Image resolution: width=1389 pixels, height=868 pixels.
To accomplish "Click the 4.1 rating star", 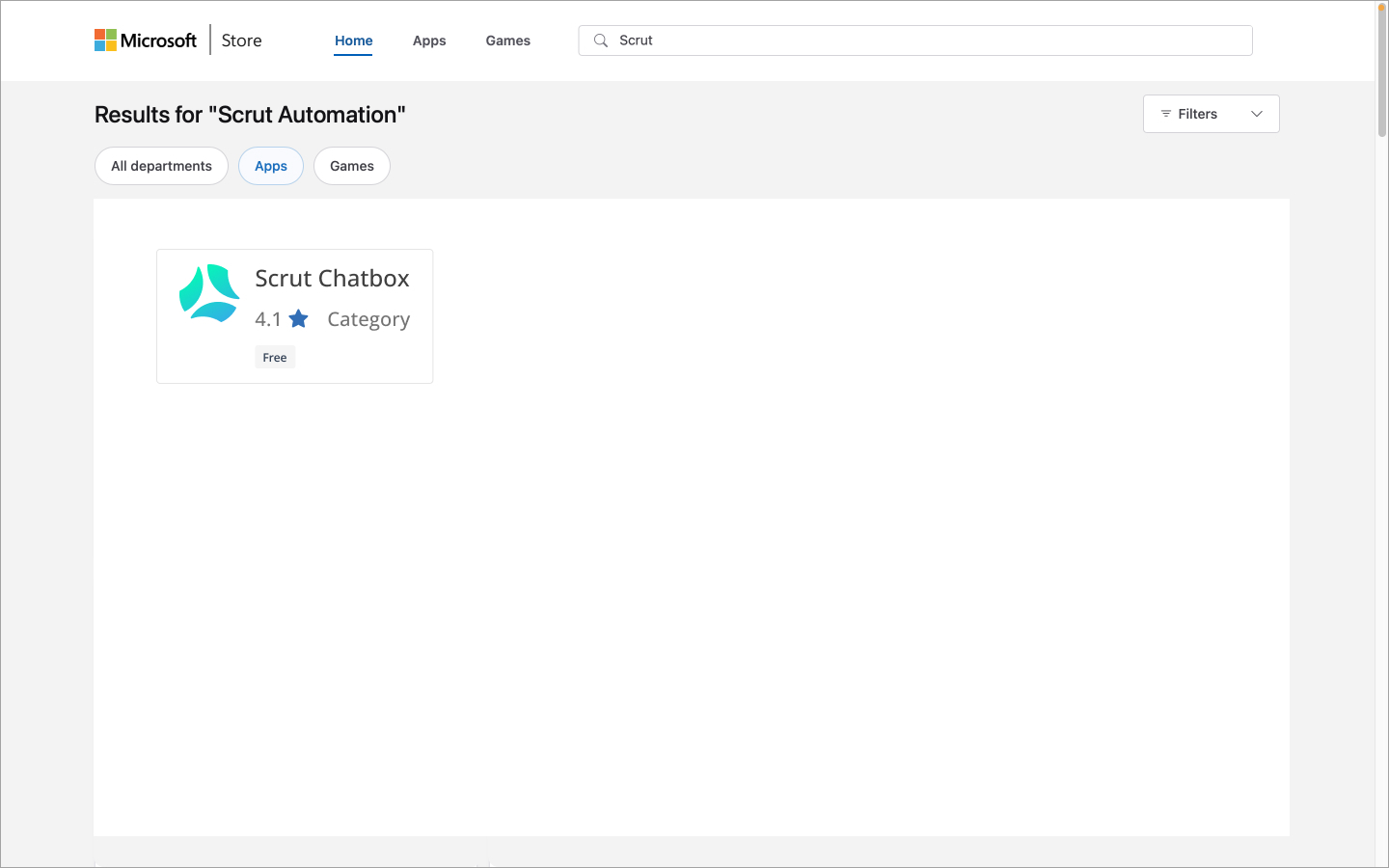I will pyautogui.click(x=299, y=318).
